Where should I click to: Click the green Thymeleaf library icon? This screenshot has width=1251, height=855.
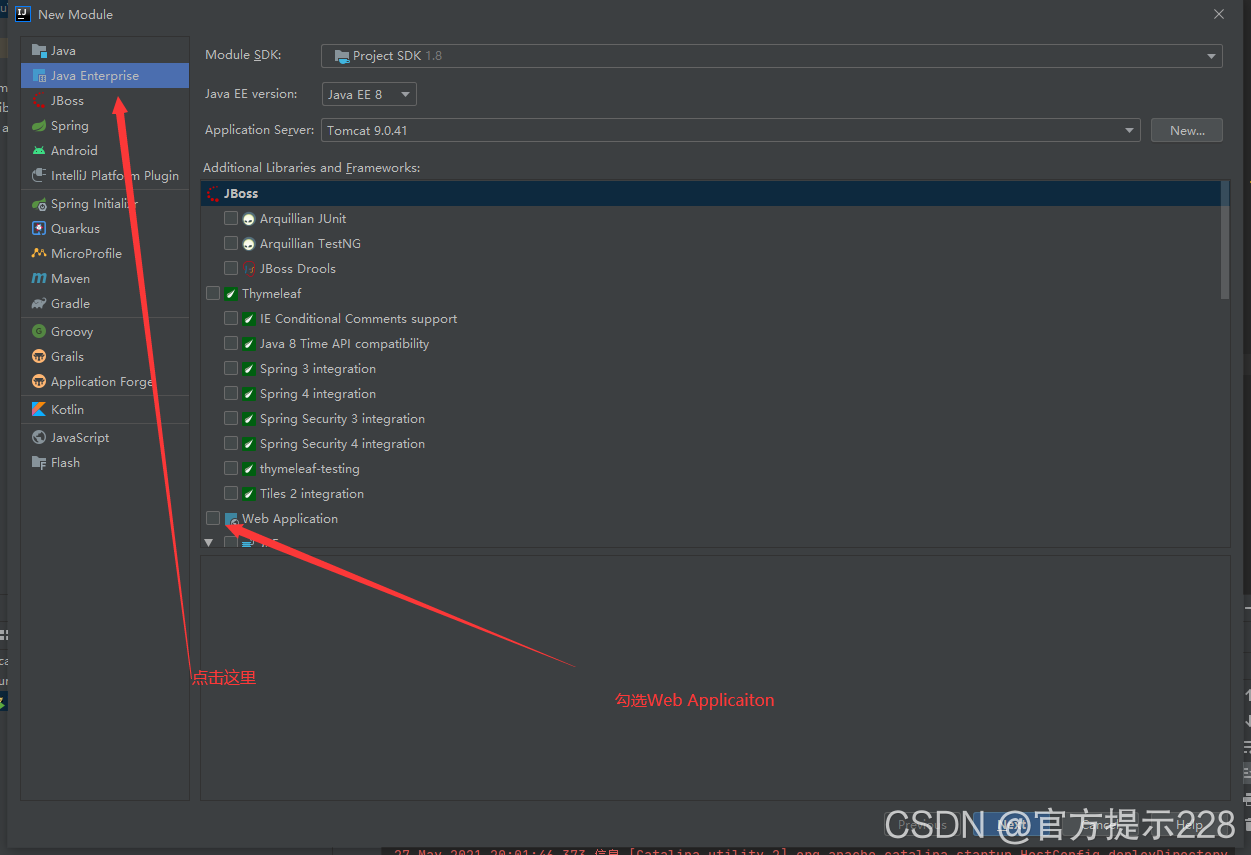231,294
